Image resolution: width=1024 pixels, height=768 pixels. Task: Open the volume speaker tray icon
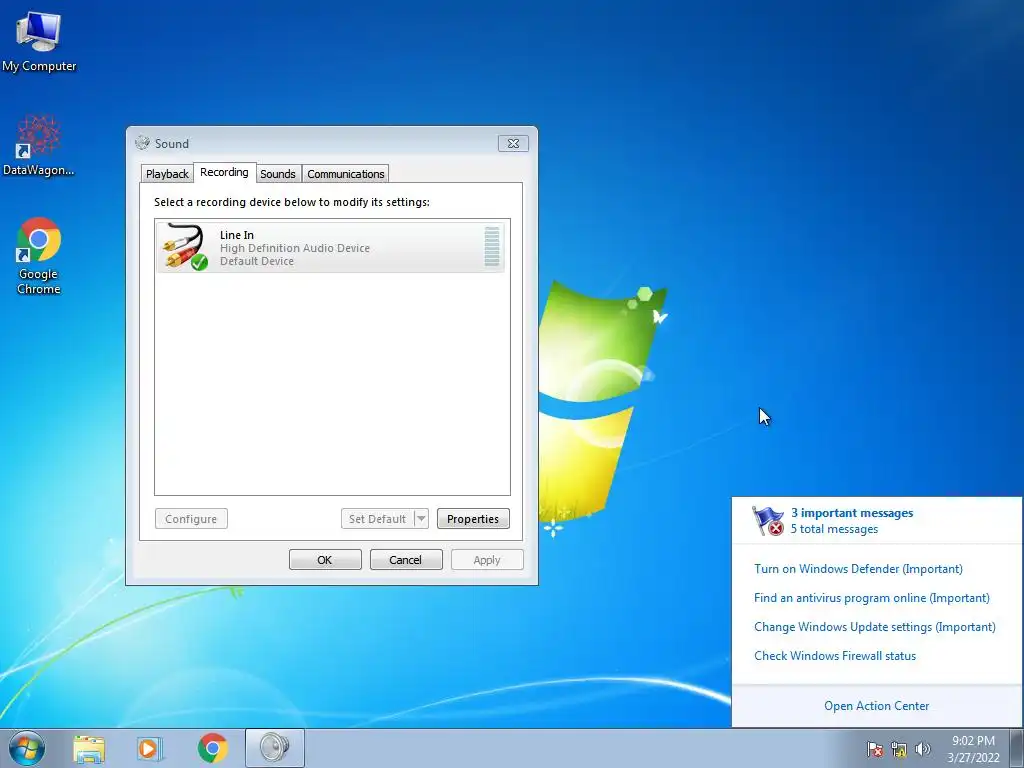923,749
